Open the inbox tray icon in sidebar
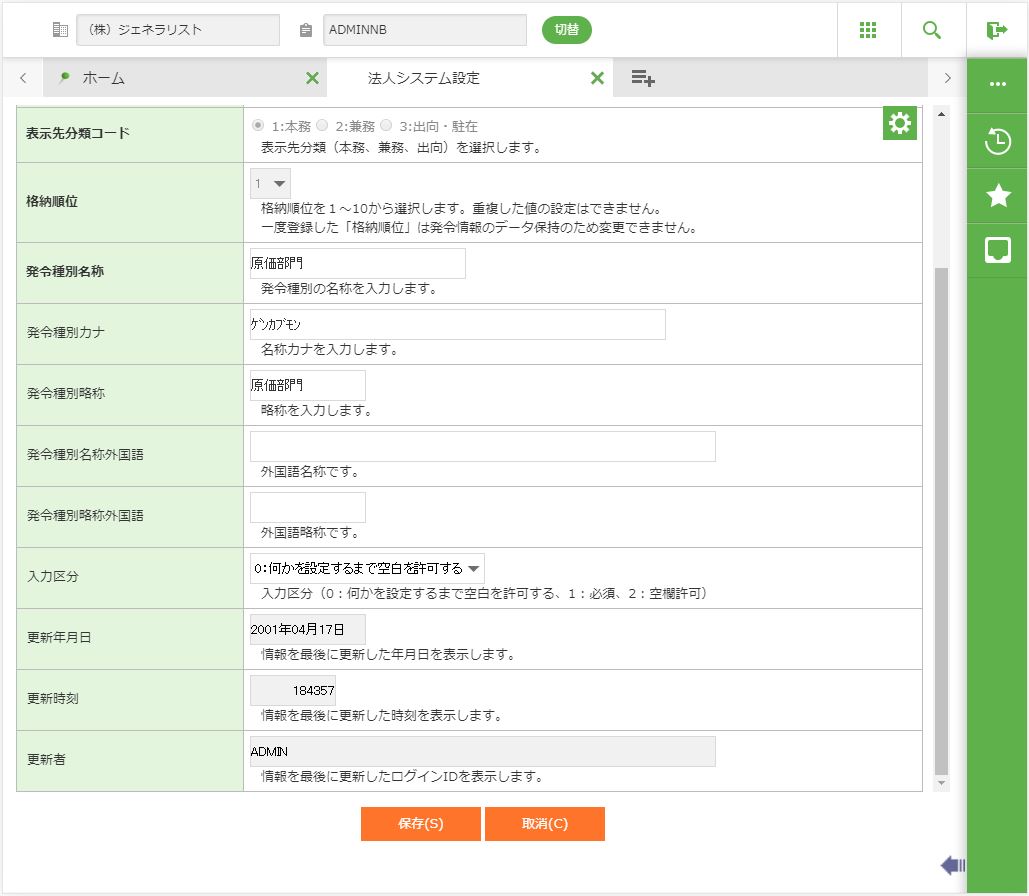Screen dimensions: 1029x896 pyautogui.click(x=997, y=251)
